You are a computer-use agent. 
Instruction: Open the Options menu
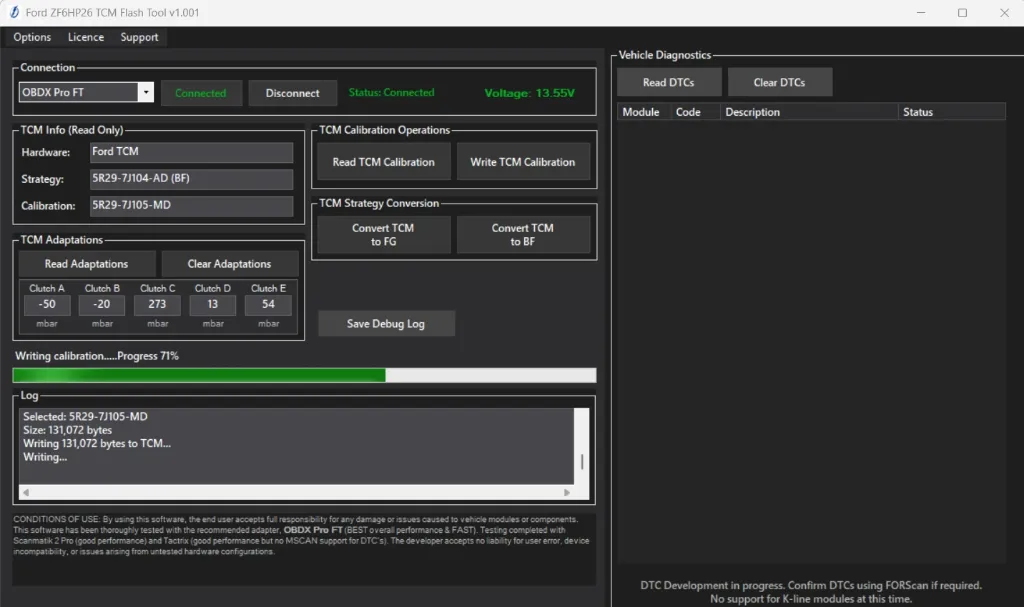tap(31, 37)
